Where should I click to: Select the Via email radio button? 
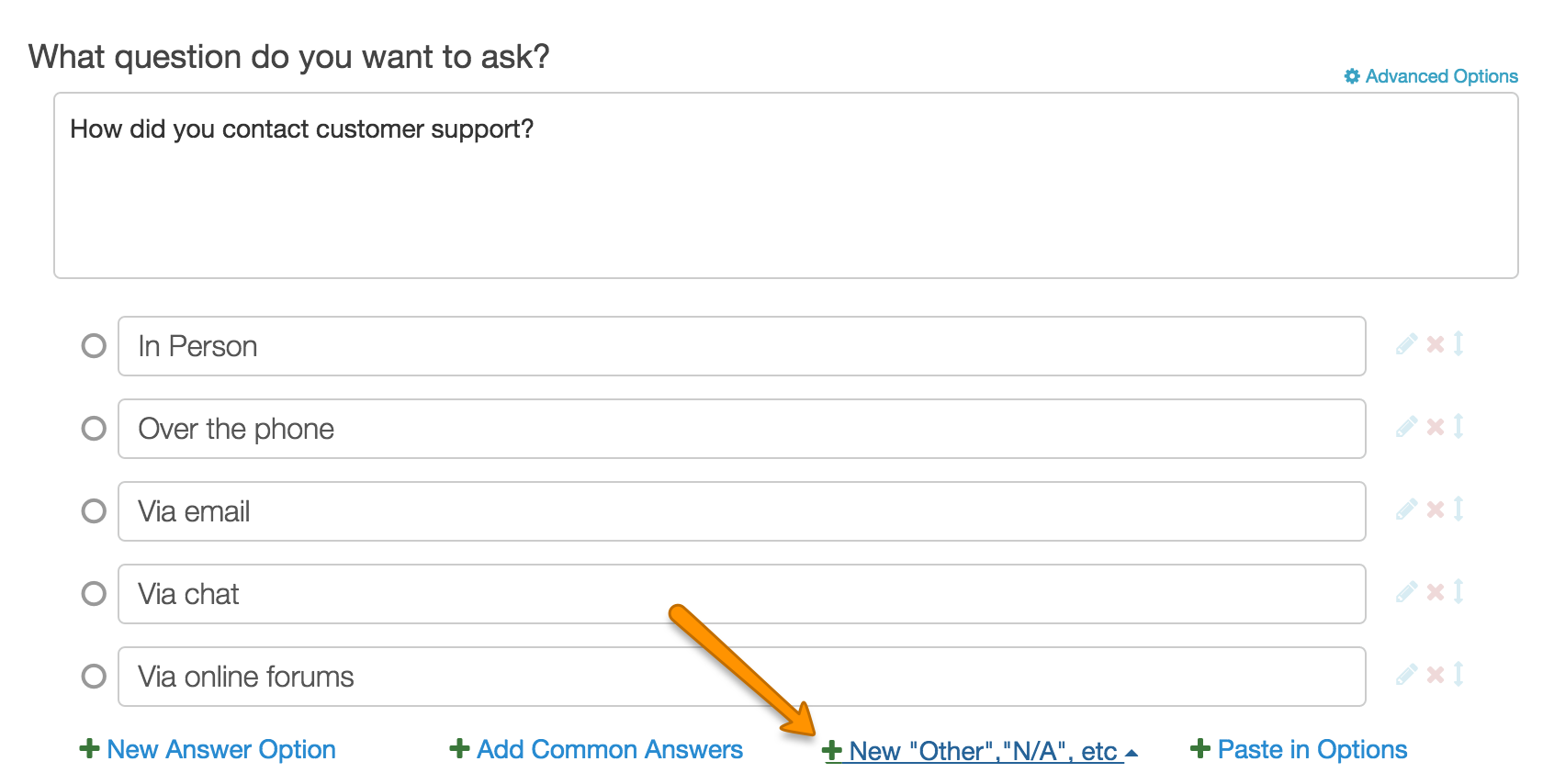click(94, 511)
